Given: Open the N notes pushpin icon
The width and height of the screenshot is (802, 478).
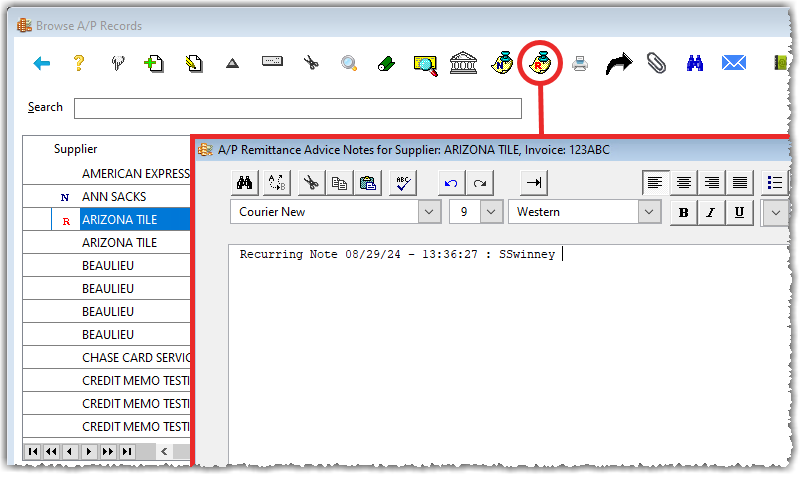Looking at the screenshot, I should pyautogui.click(x=502, y=63).
